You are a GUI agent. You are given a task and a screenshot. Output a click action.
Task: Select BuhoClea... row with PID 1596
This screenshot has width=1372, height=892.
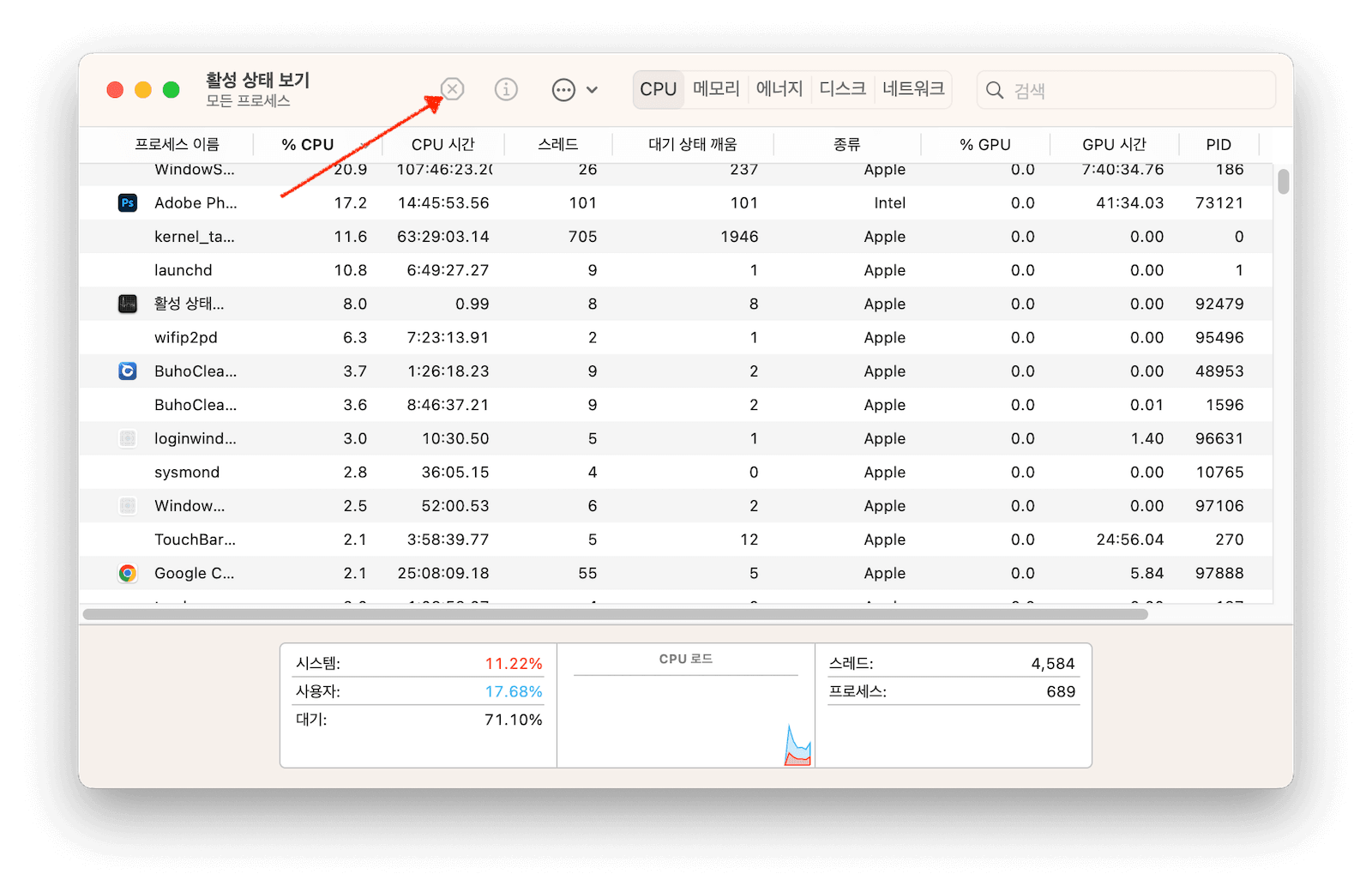tap(676, 405)
